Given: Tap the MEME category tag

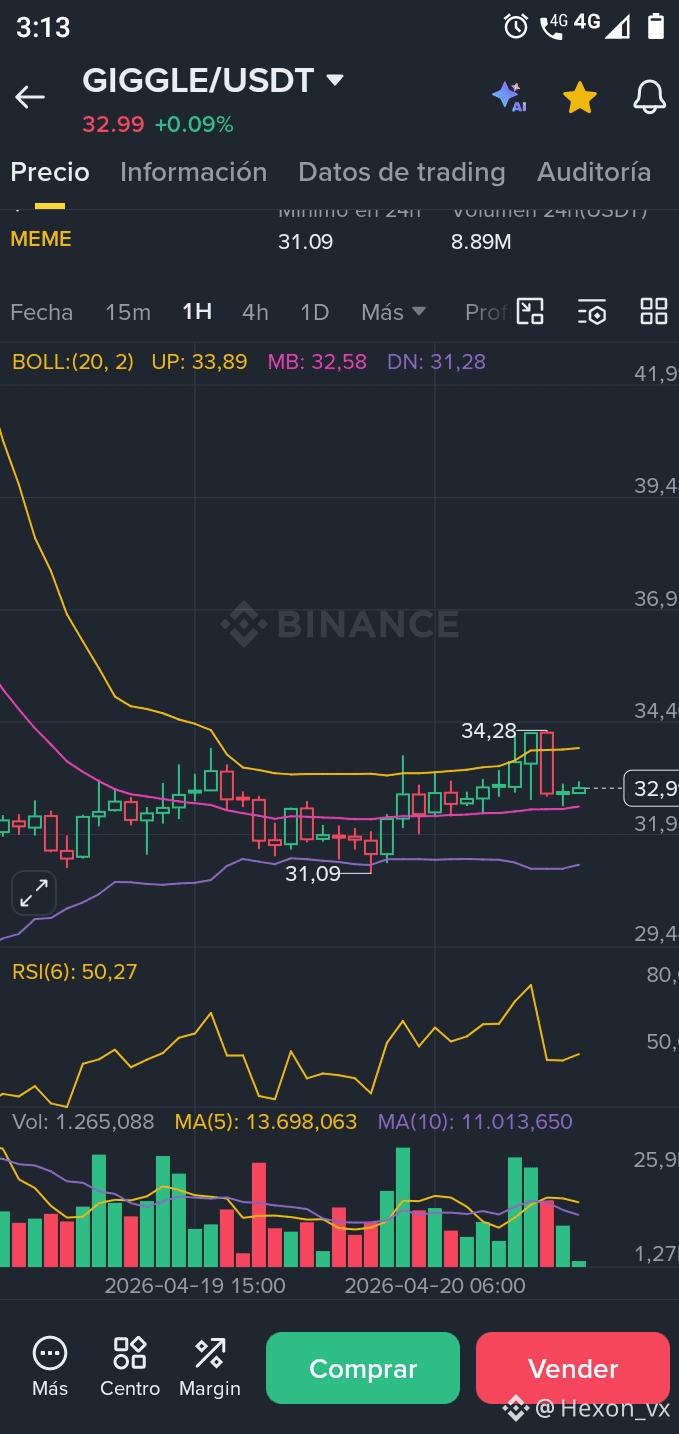Looking at the screenshot, I should pyautogui.click(x=41, y=239).
